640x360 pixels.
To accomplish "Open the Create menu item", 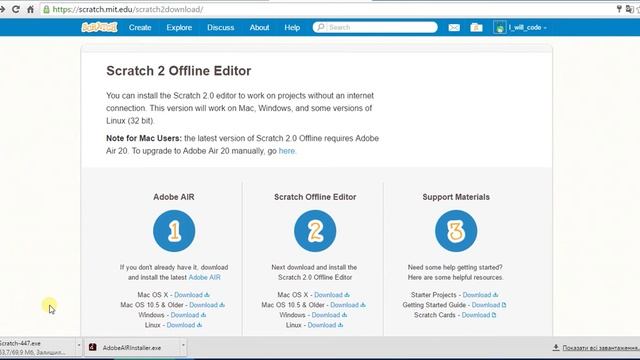I will pyautogui.click(x=140, y=27).
